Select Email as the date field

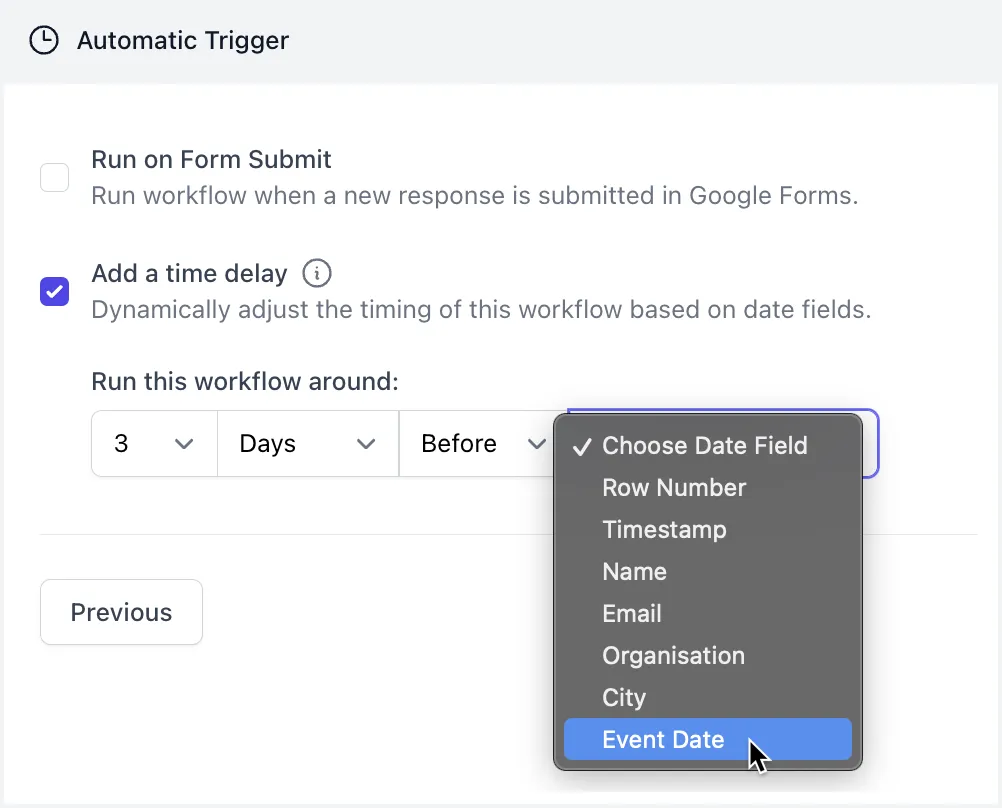631,613
